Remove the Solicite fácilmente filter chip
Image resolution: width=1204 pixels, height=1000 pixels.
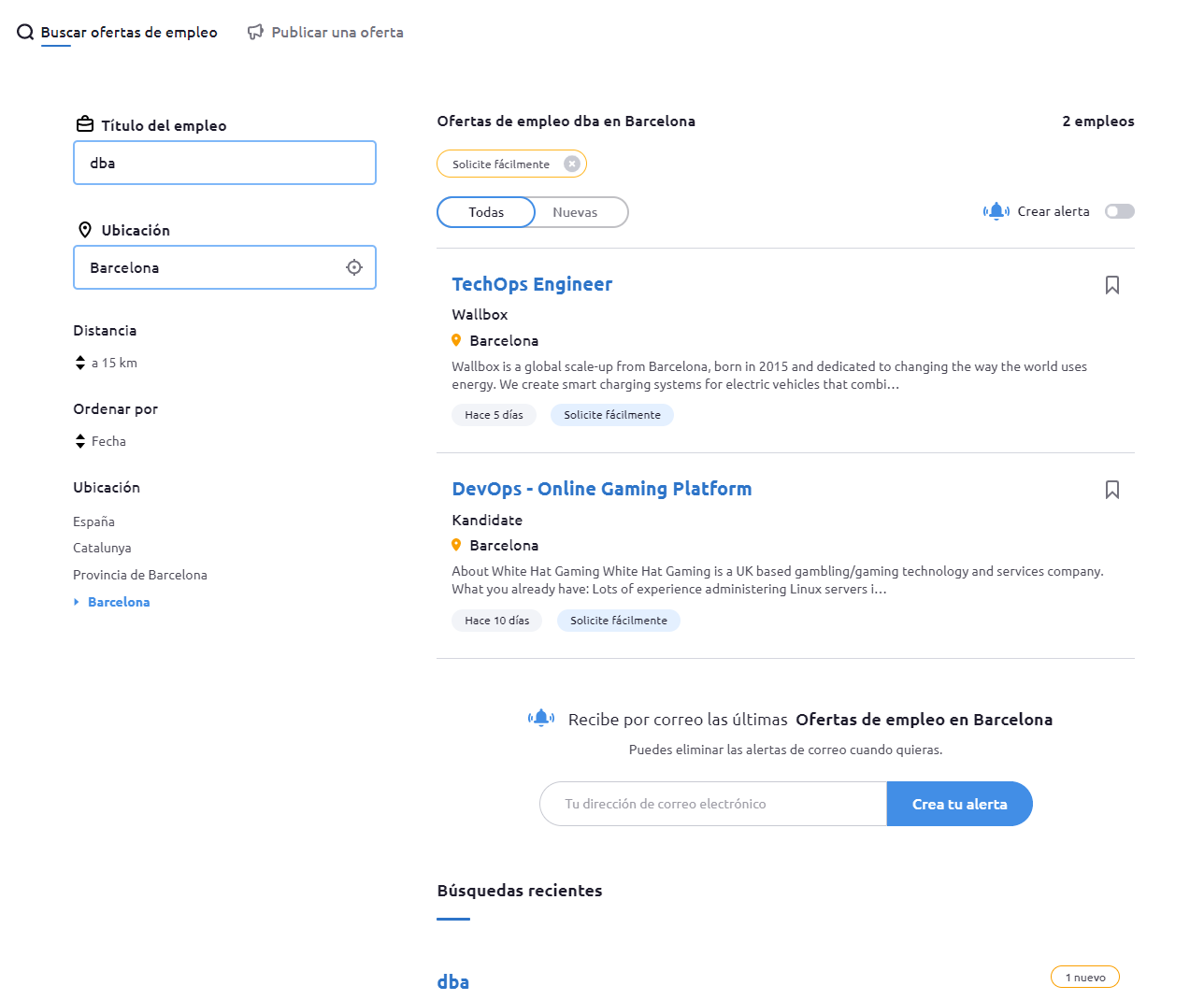tap(572, 164)
